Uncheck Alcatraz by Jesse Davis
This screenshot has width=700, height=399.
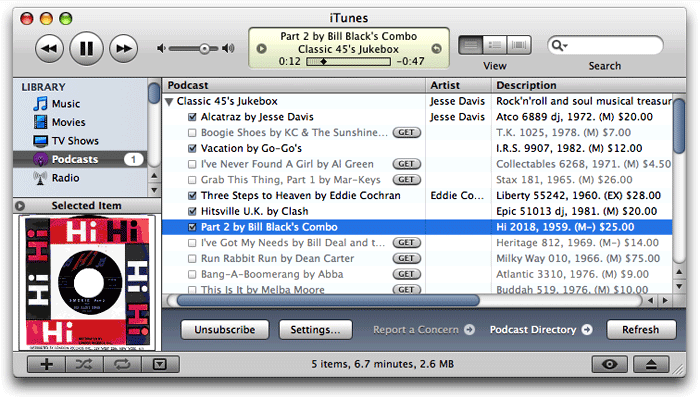click(192, 117)
